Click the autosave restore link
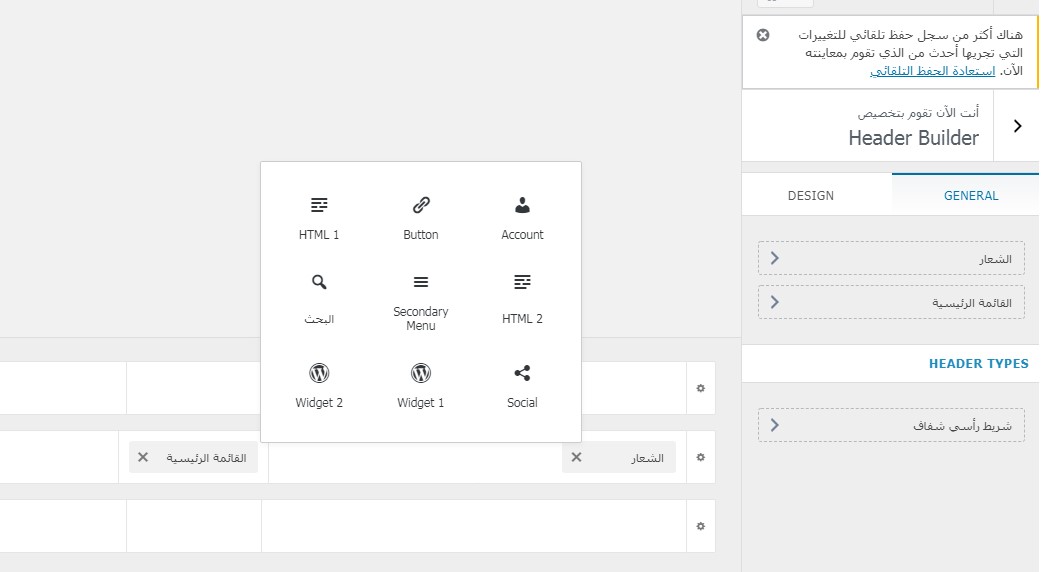Viewport: 1044px width, 572px height. click(932, 72)
